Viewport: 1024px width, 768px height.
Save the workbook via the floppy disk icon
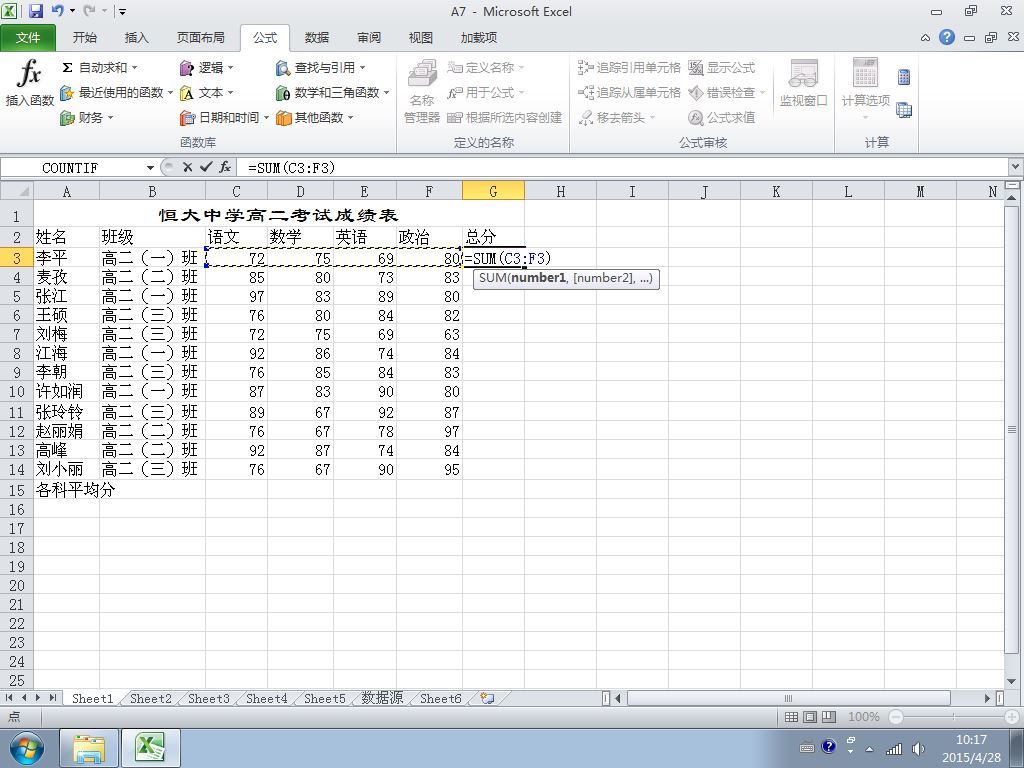[x=35, y=11]
